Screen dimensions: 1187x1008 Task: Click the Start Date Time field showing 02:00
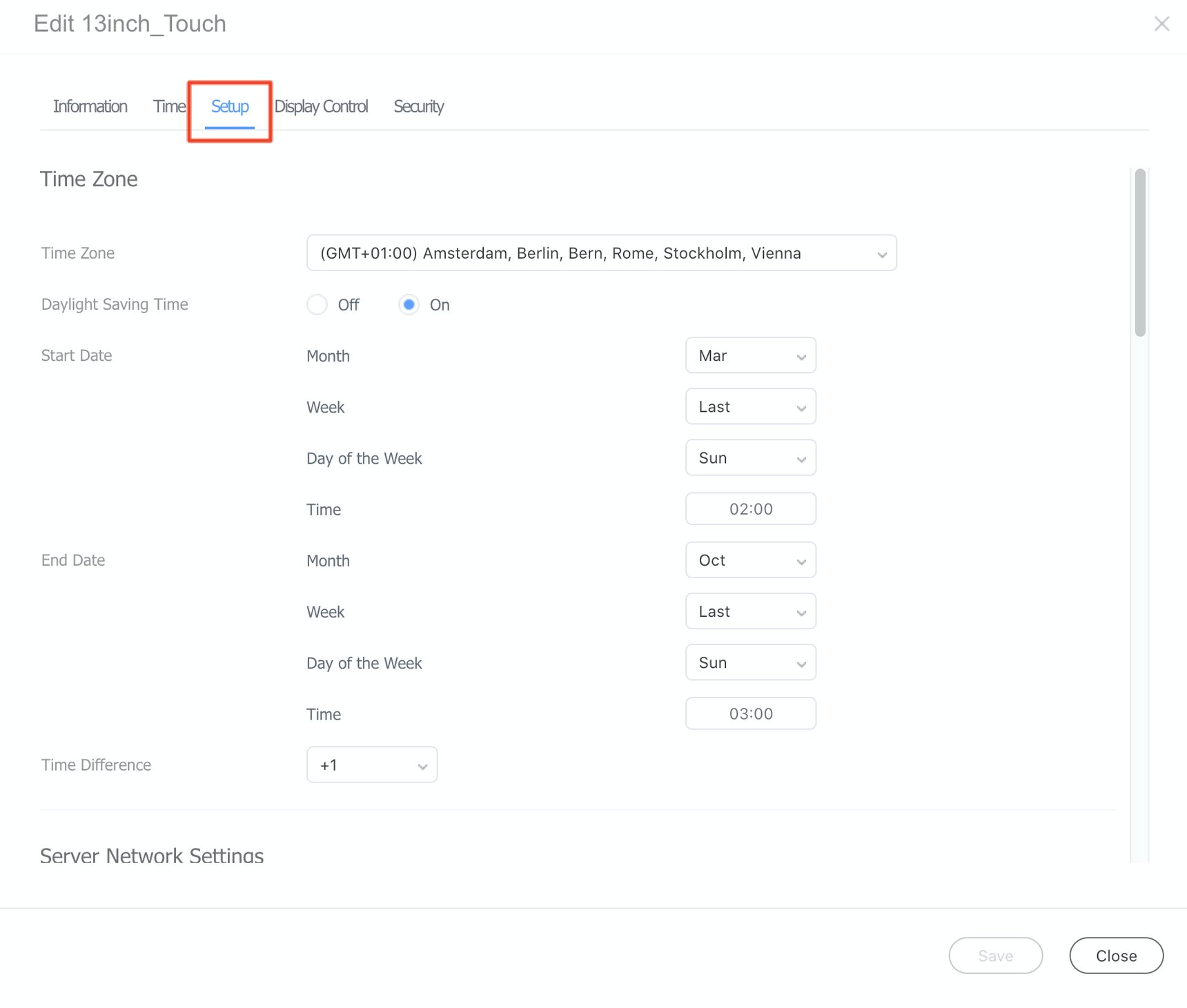750,508
